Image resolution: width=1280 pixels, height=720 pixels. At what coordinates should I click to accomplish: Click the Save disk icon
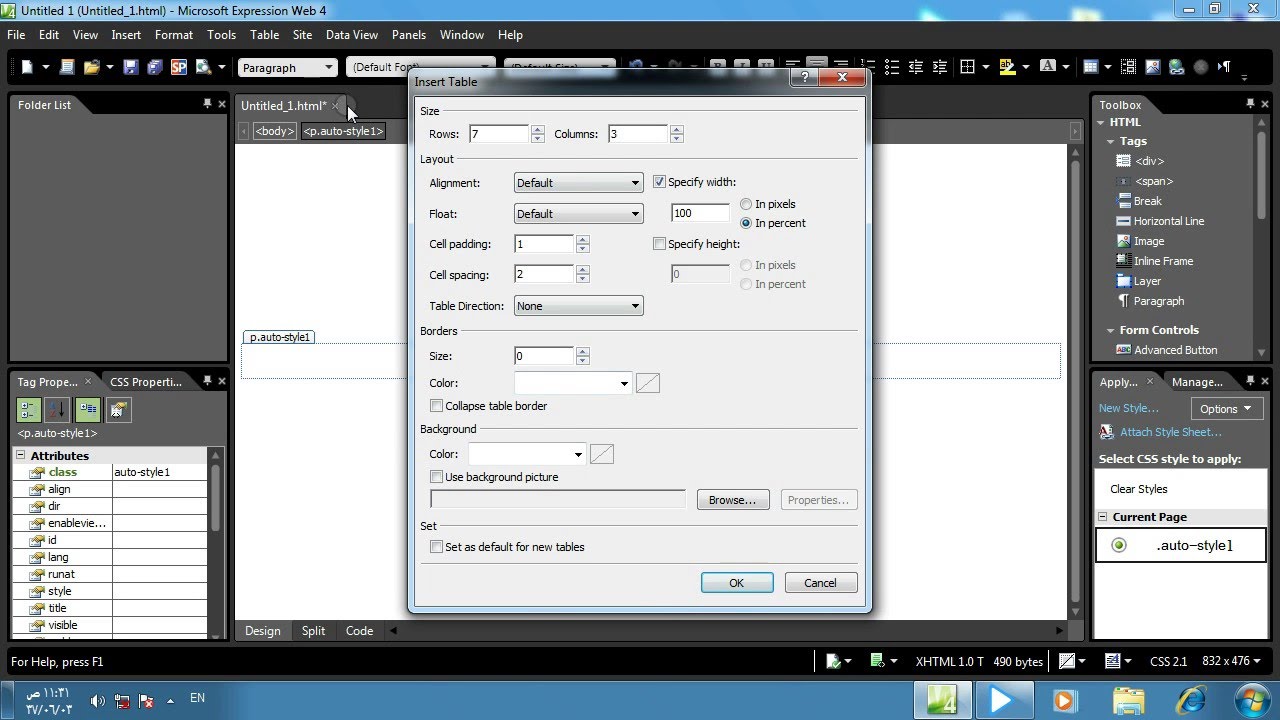point(131,67)
